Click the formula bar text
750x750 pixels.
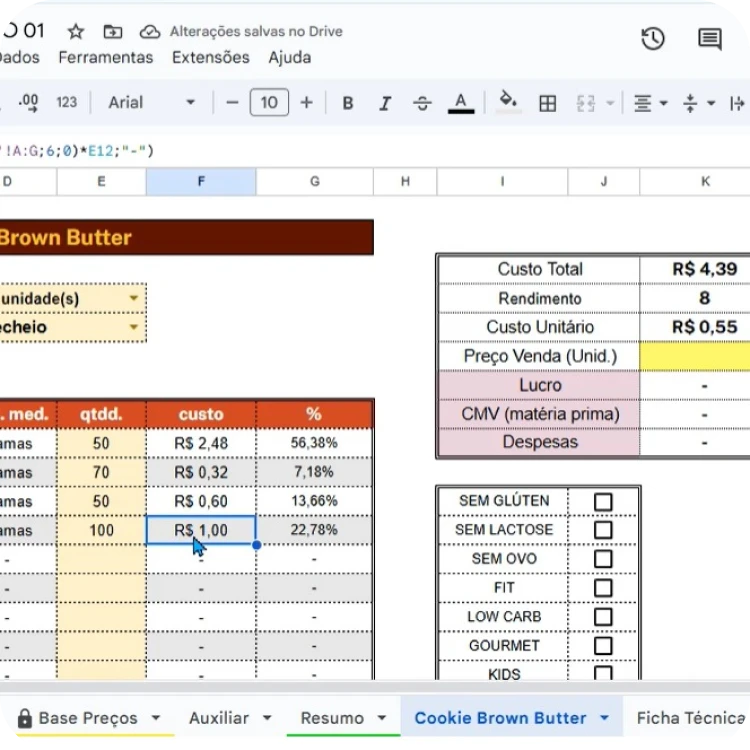click(x=77, y=151)
